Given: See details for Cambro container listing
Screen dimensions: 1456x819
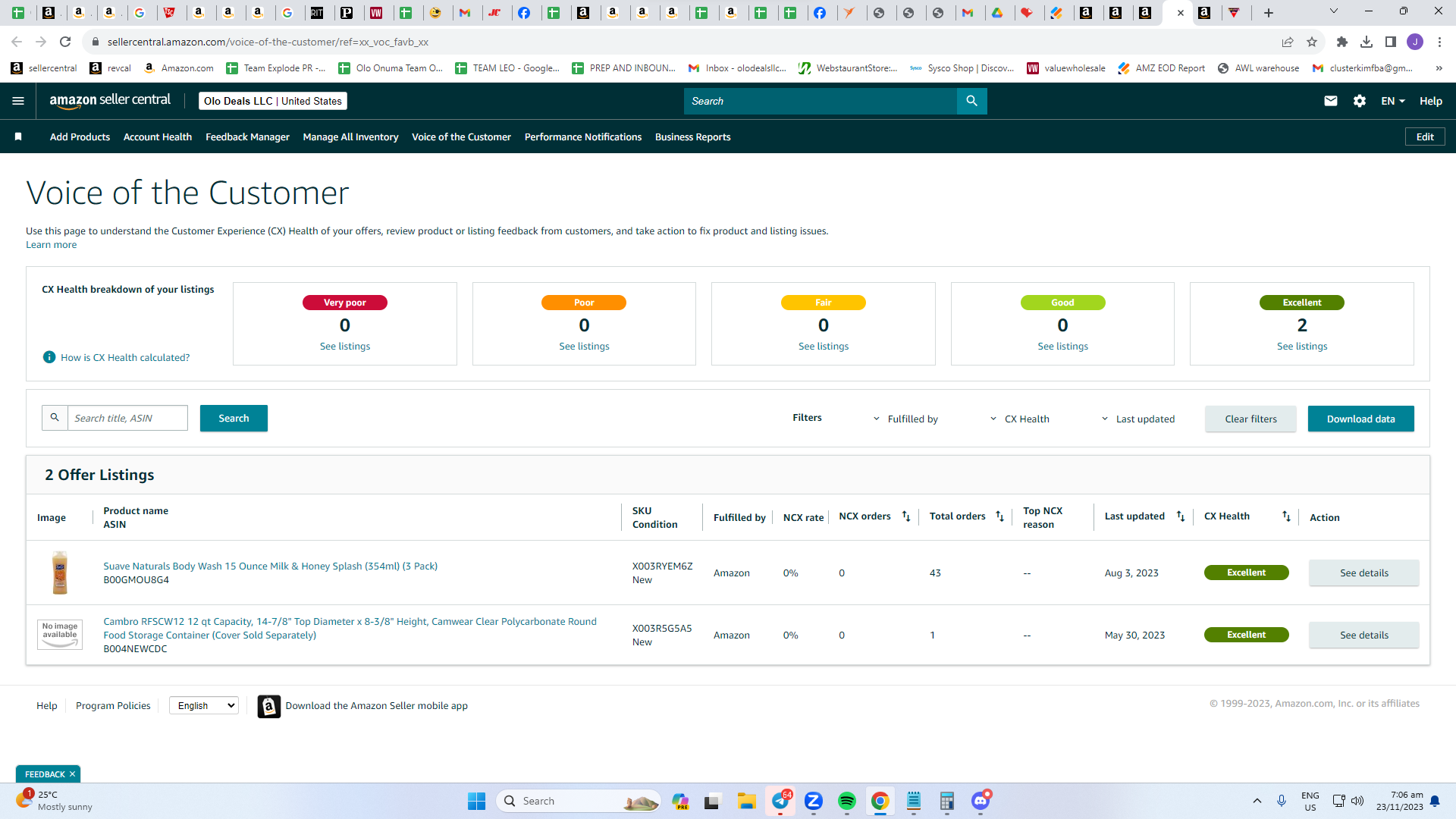Looking at the screenshot, I should coord(1363,635).
